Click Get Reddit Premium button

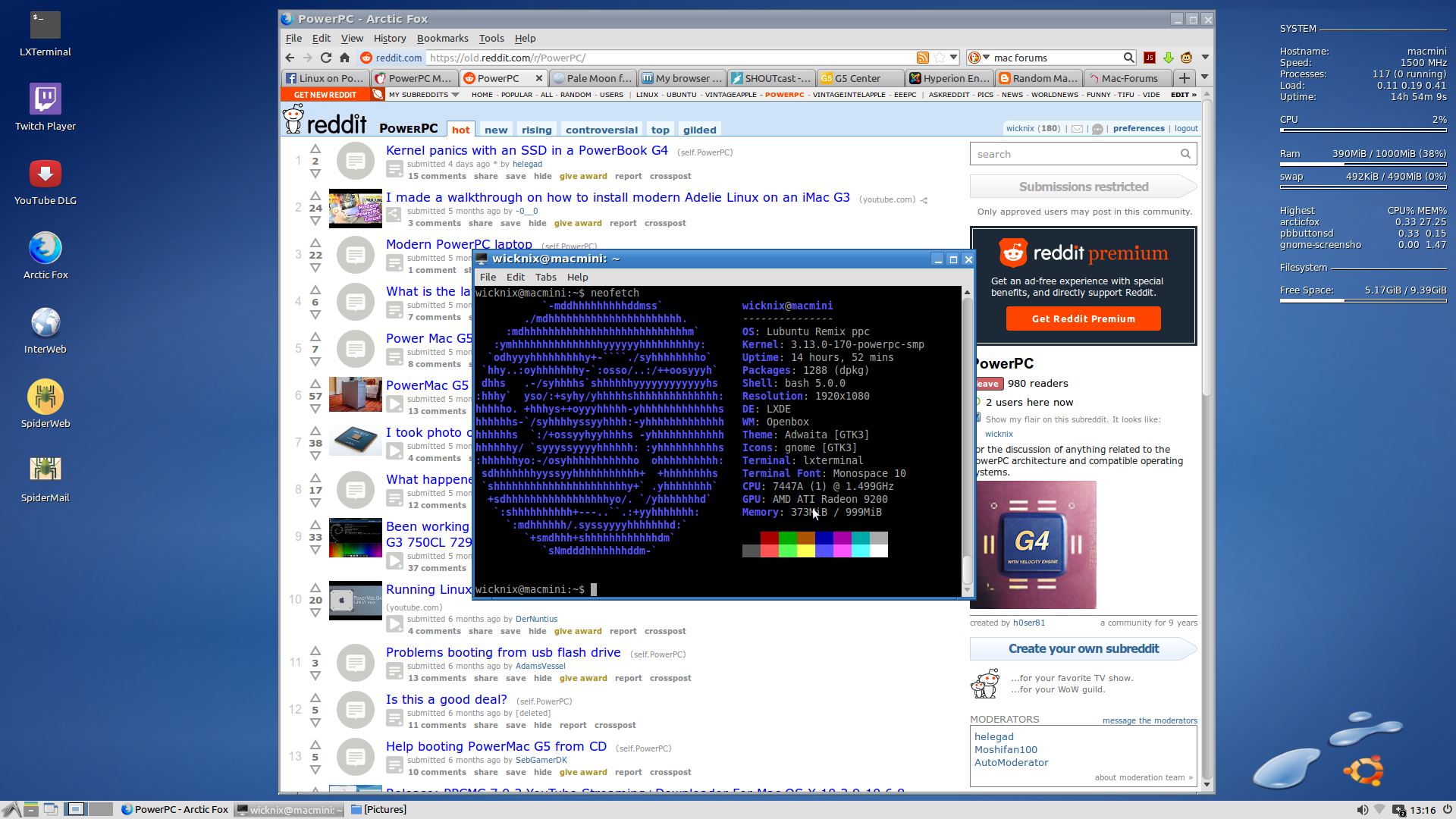click(x=1083, y=318)
